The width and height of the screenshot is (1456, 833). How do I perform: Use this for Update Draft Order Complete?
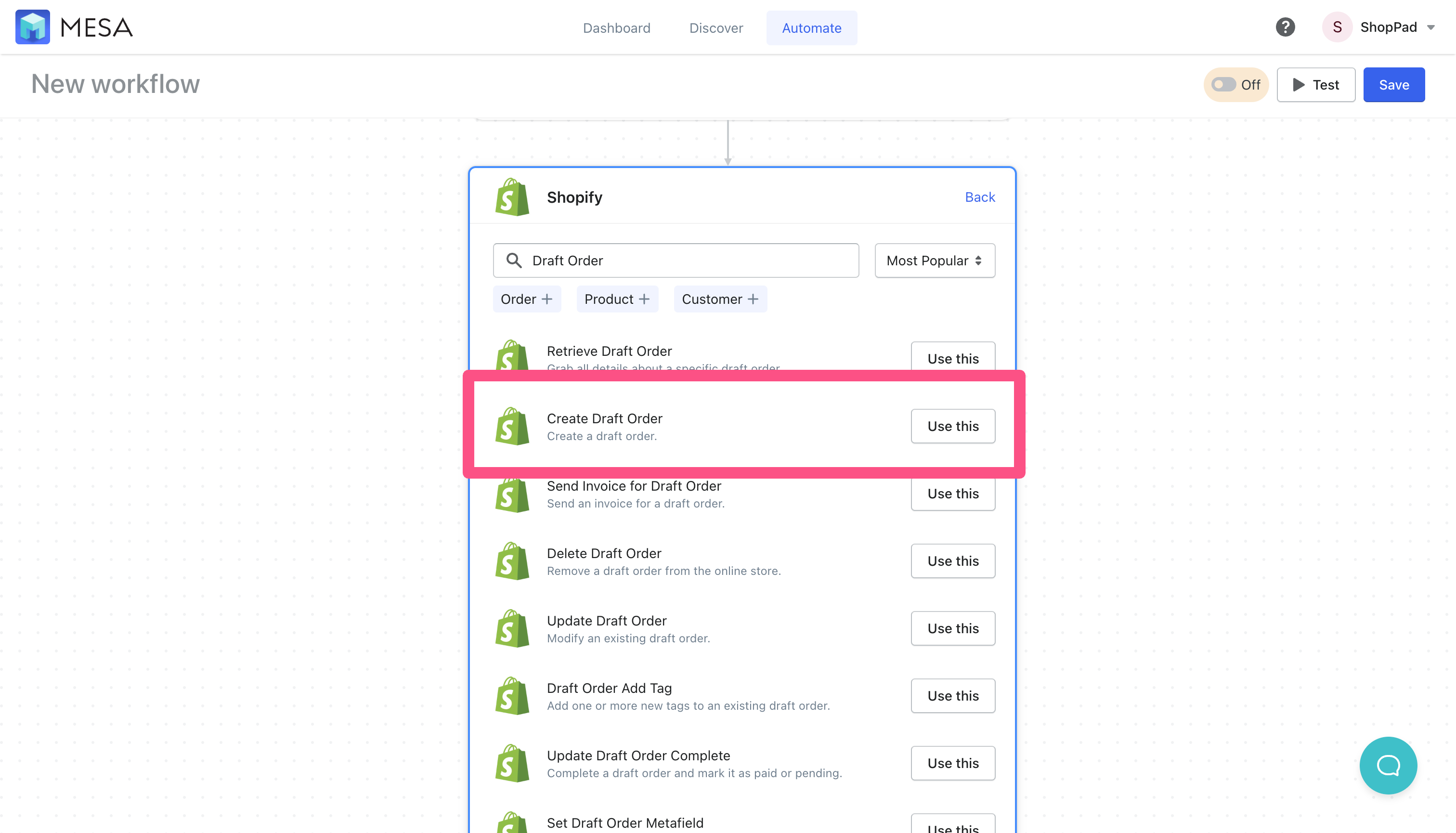[x=953, y=763]
